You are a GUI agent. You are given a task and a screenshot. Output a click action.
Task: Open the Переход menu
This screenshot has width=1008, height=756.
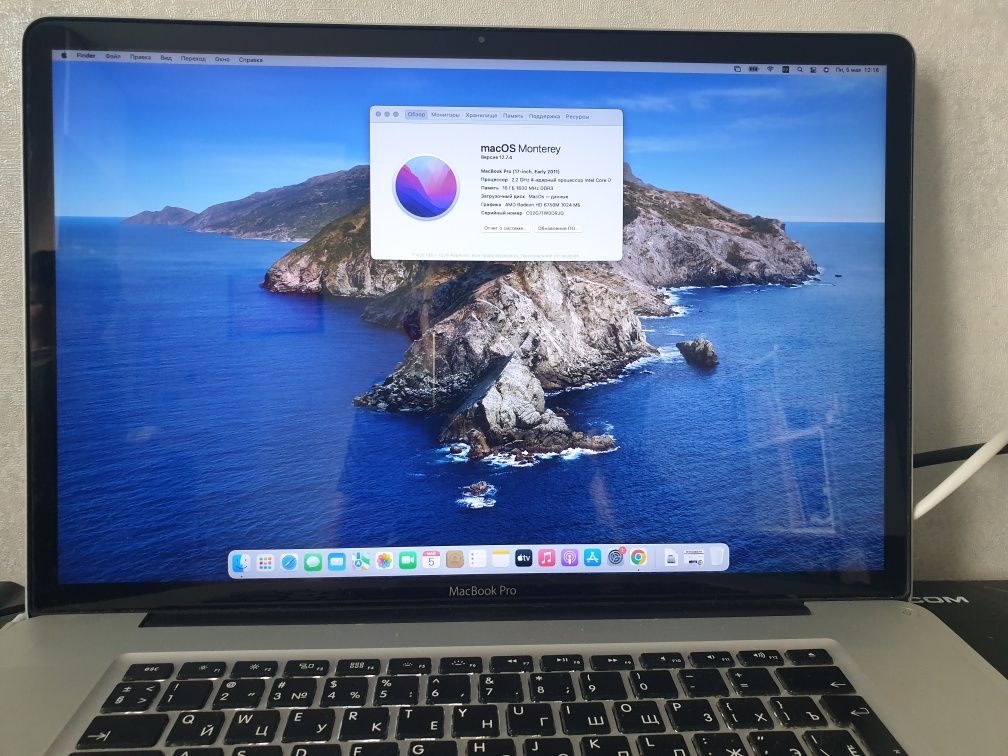coord(193,58)
